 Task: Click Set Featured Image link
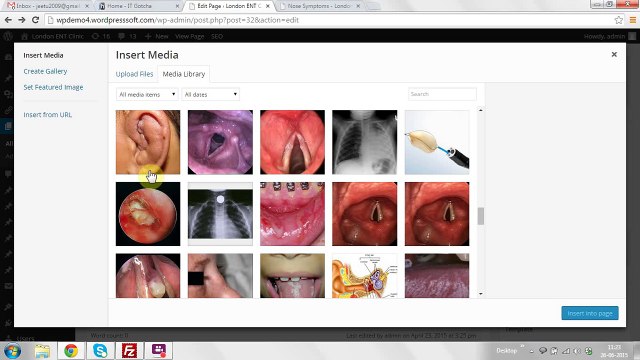(53, 87)
